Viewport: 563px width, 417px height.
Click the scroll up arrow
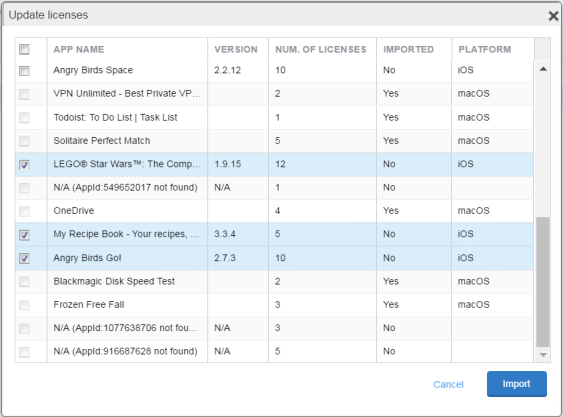(543, 69)
